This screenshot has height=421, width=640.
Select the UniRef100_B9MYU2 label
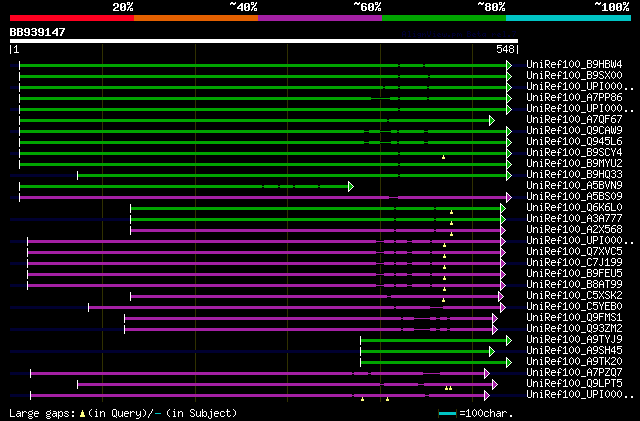[x=574, y=163]
